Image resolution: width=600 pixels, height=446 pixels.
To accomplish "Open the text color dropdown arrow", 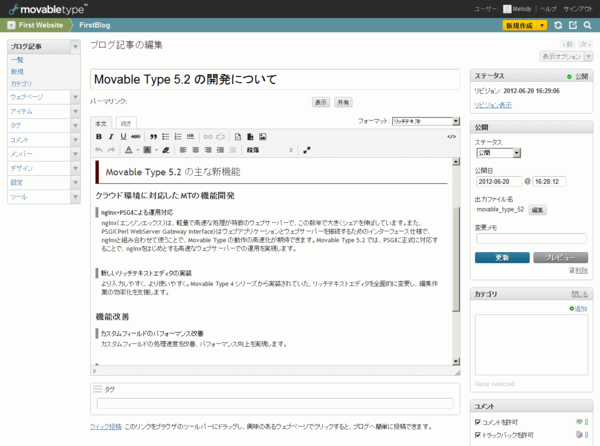I will pos(138,150).
